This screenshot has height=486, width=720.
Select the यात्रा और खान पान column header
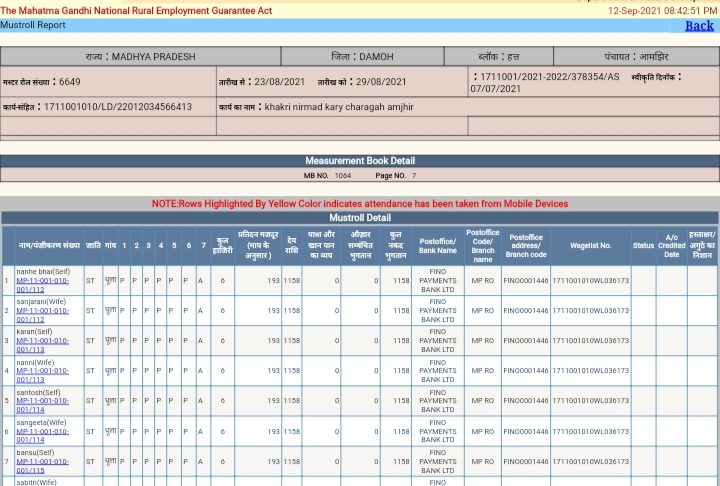[321, 245]
